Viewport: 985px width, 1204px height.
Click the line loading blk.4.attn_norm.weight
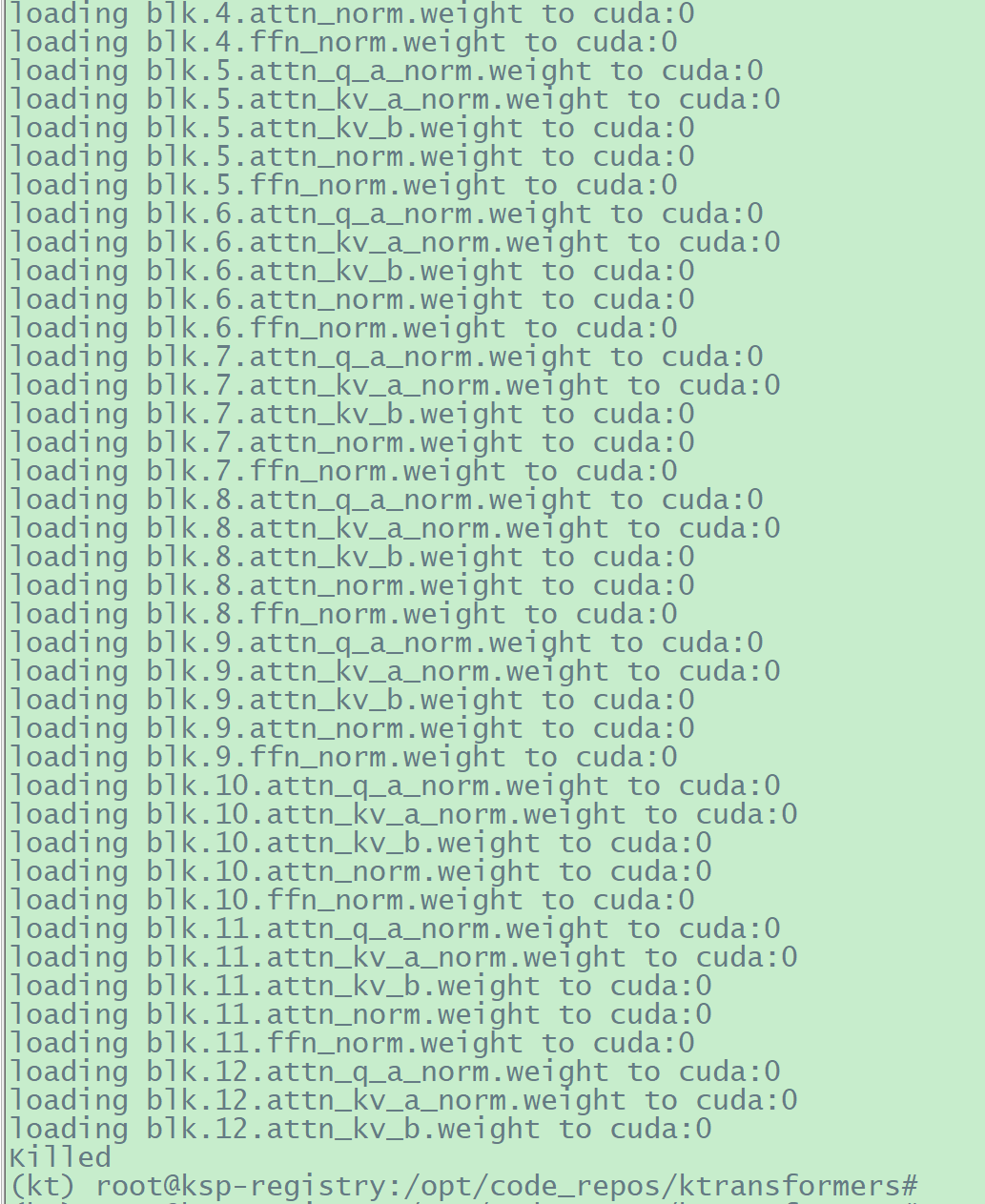[x=352, y=13]
